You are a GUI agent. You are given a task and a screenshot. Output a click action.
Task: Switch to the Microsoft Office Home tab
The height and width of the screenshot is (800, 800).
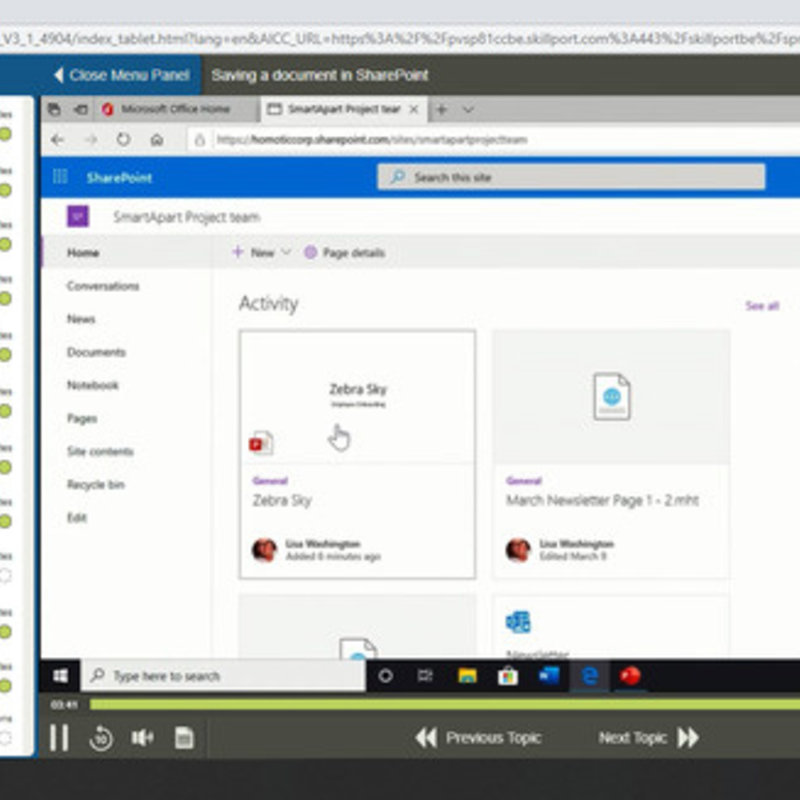coord(175,109)
